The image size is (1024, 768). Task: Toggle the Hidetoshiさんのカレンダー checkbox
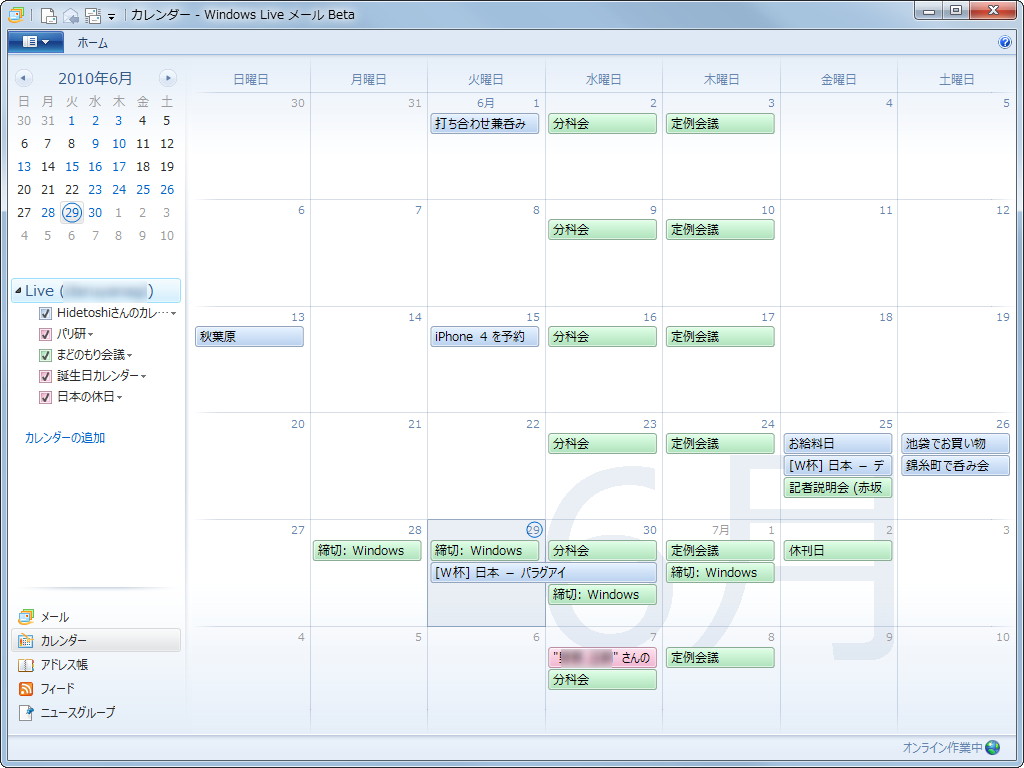45,313
